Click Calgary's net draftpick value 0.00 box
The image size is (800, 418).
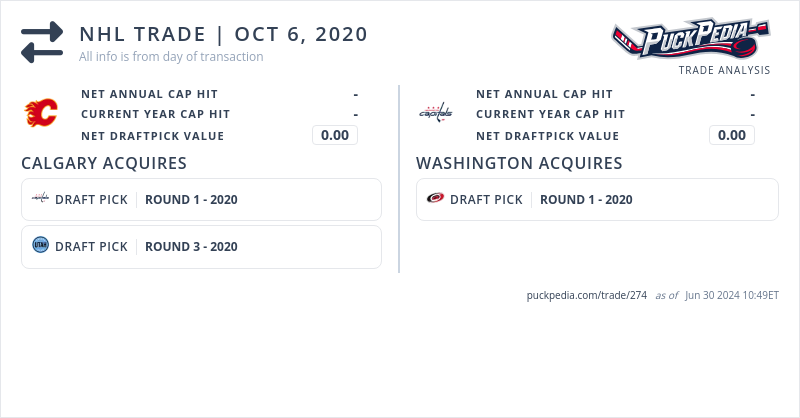[335, 135]
